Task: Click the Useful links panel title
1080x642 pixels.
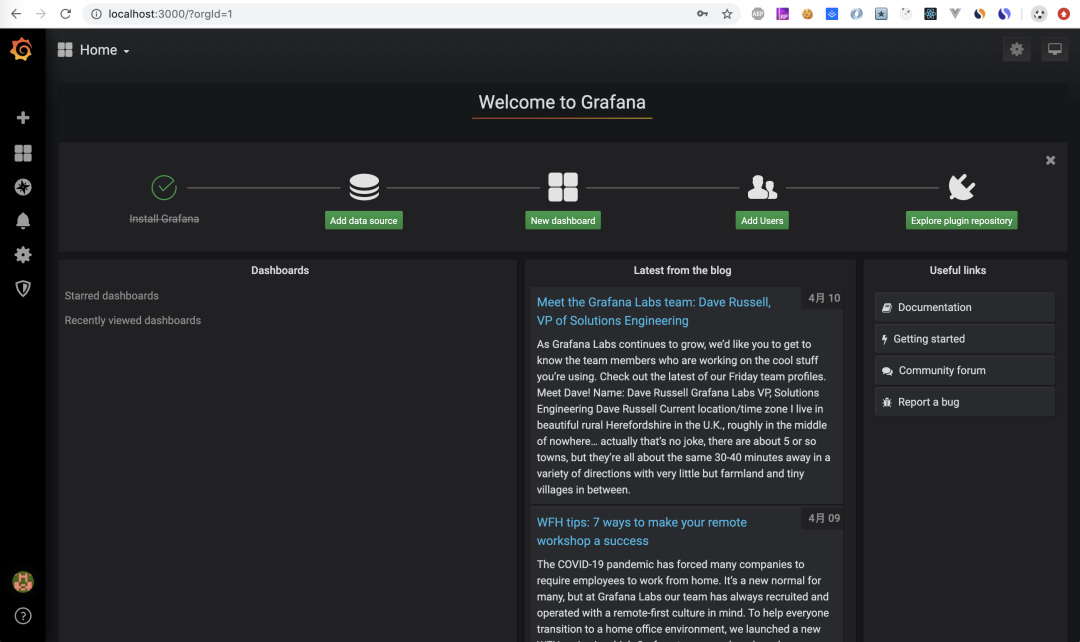Action: [957, 271]
